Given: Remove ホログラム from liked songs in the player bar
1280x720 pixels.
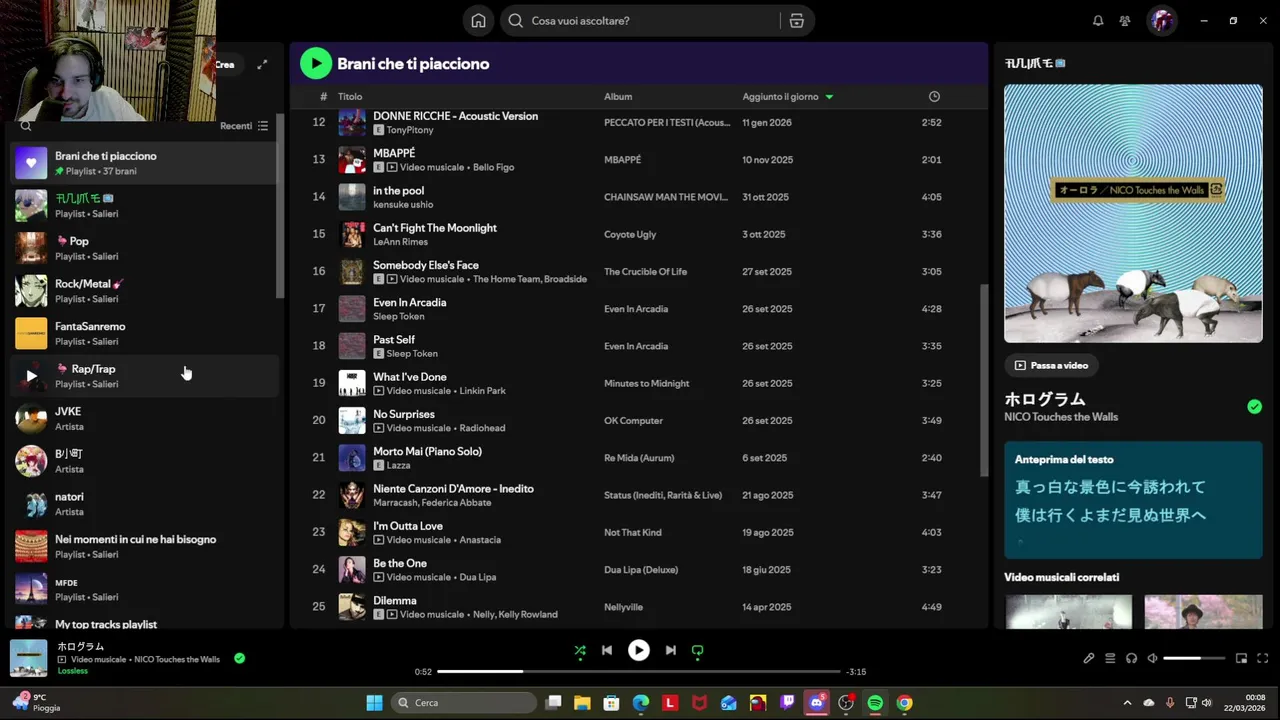Looking at the screenshot, I should coord(239,658).
